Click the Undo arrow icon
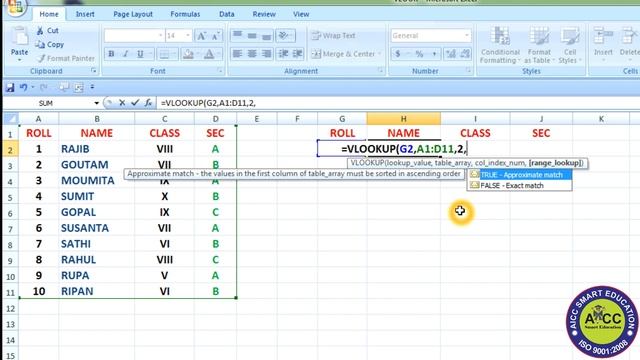The width and height of the screenshot is (640, 360). [x=23, y=87]
